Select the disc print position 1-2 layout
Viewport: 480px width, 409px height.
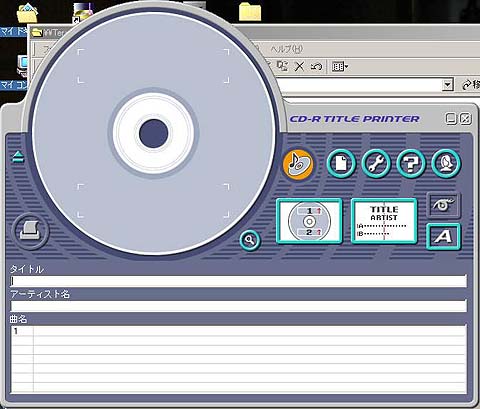click(x=309, y=221)
